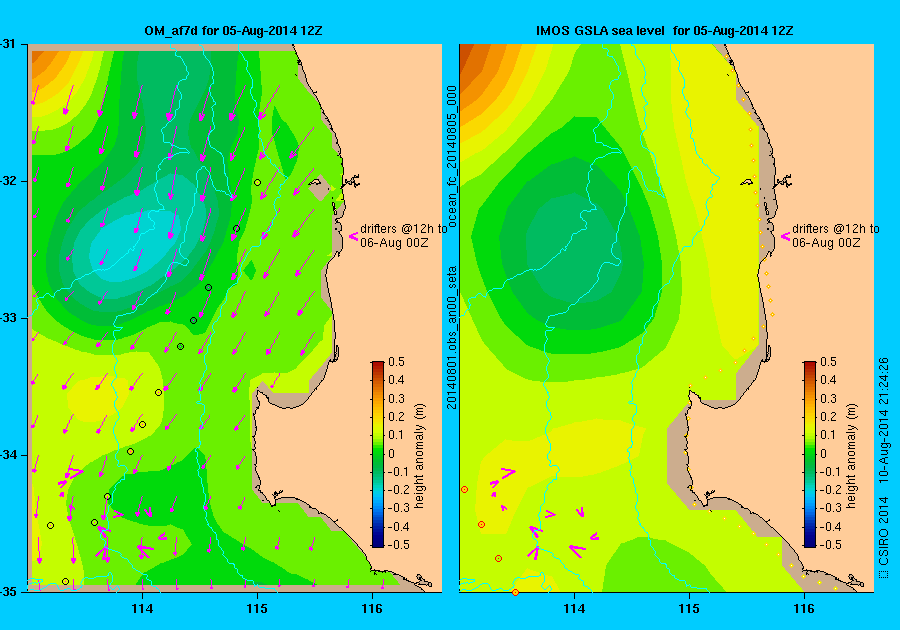This screenshot has width=900, height=630.
Task: Click longitude label 114 under right map
Action: pos(575,609)
